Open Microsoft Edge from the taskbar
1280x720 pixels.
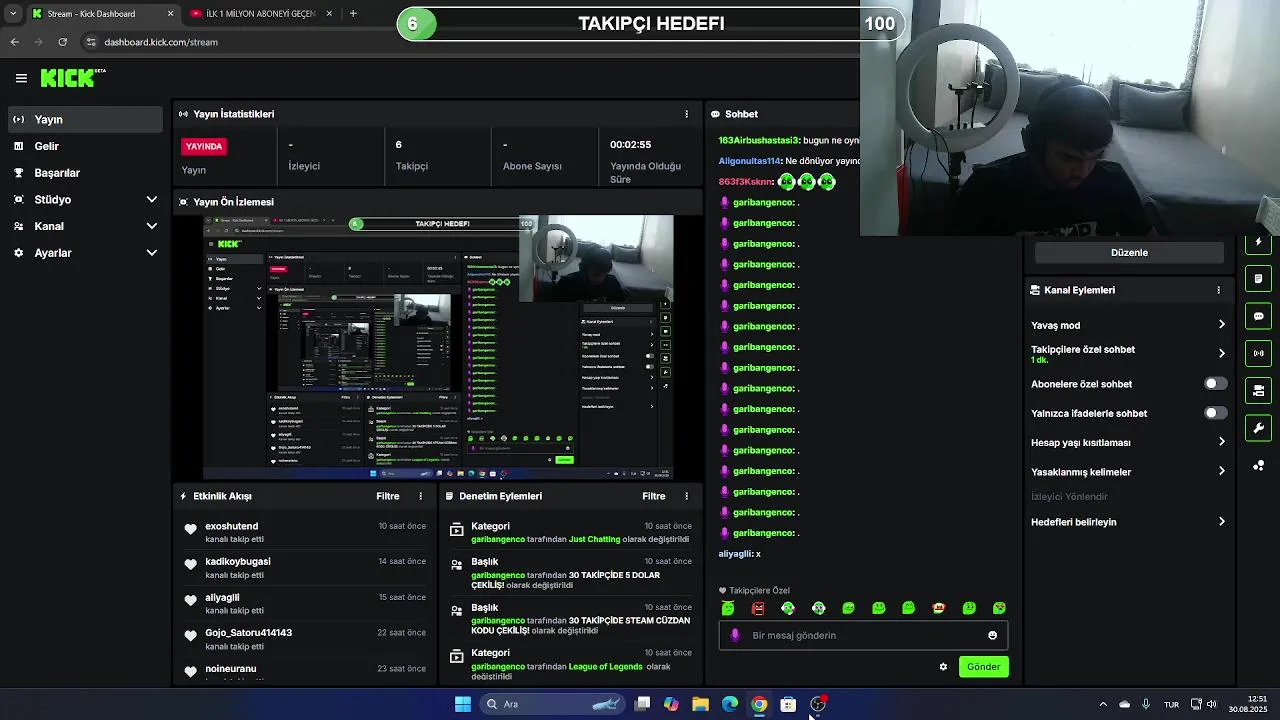pos(730,704)
